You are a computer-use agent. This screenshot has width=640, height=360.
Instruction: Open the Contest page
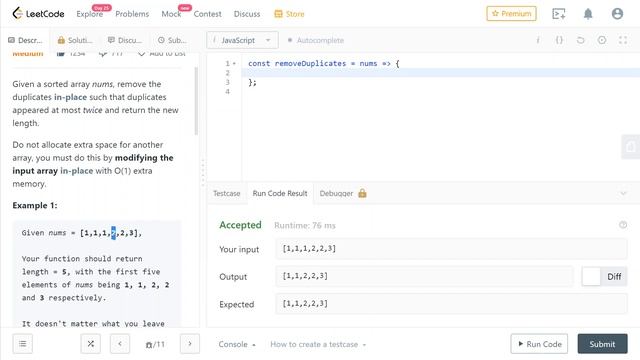tap(207, 14)
